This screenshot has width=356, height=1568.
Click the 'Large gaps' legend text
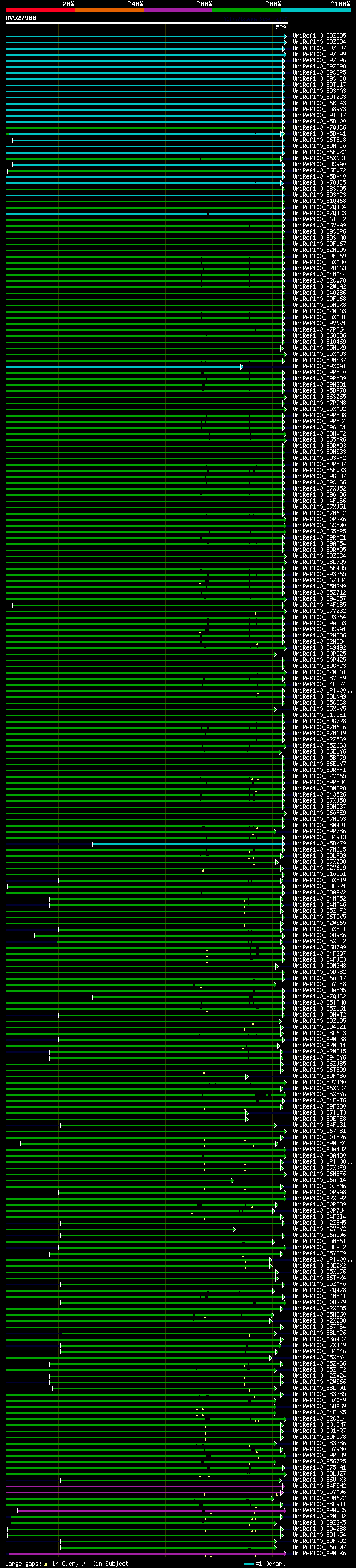pyautogui.click(x=23, y=1563)
